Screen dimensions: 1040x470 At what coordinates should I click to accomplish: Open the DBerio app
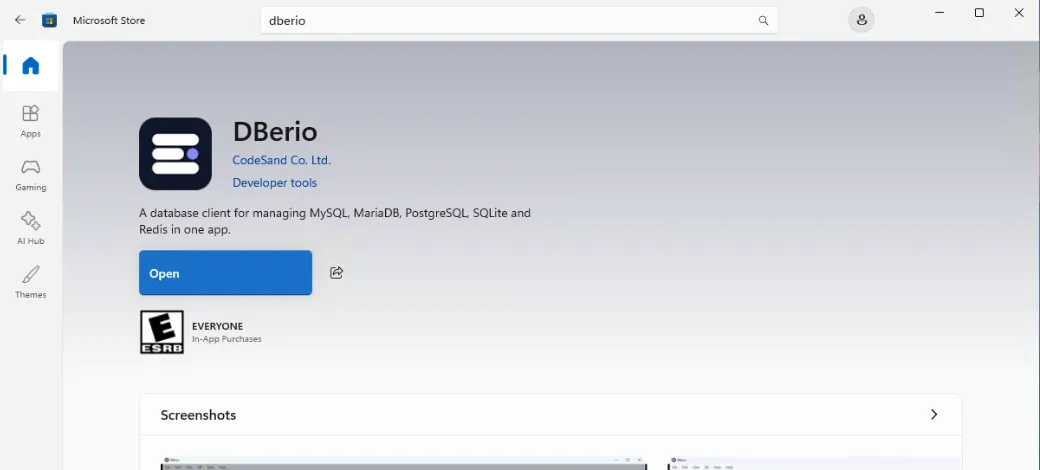tap(226, 272)
